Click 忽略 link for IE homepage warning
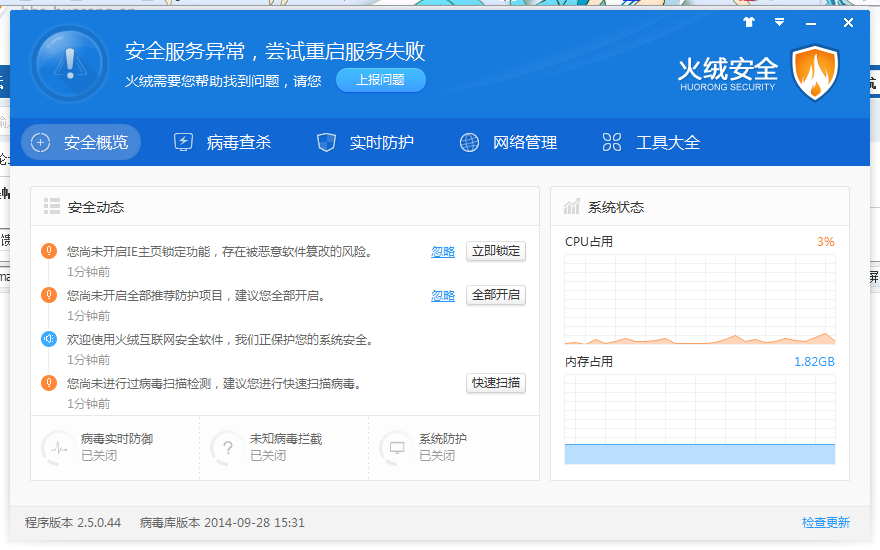The width and height of the screenshot is (880, 550). [x=443, y=252]
